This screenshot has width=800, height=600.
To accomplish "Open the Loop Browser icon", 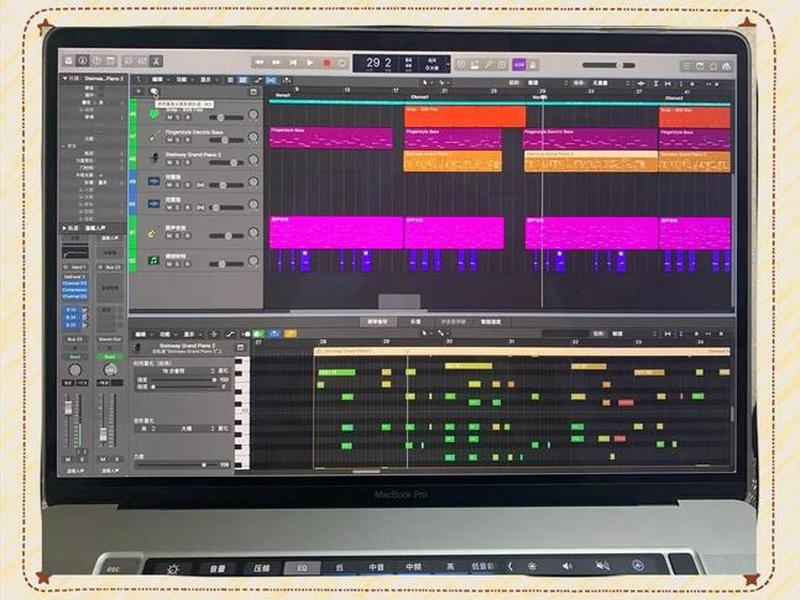I will [713, 66].
